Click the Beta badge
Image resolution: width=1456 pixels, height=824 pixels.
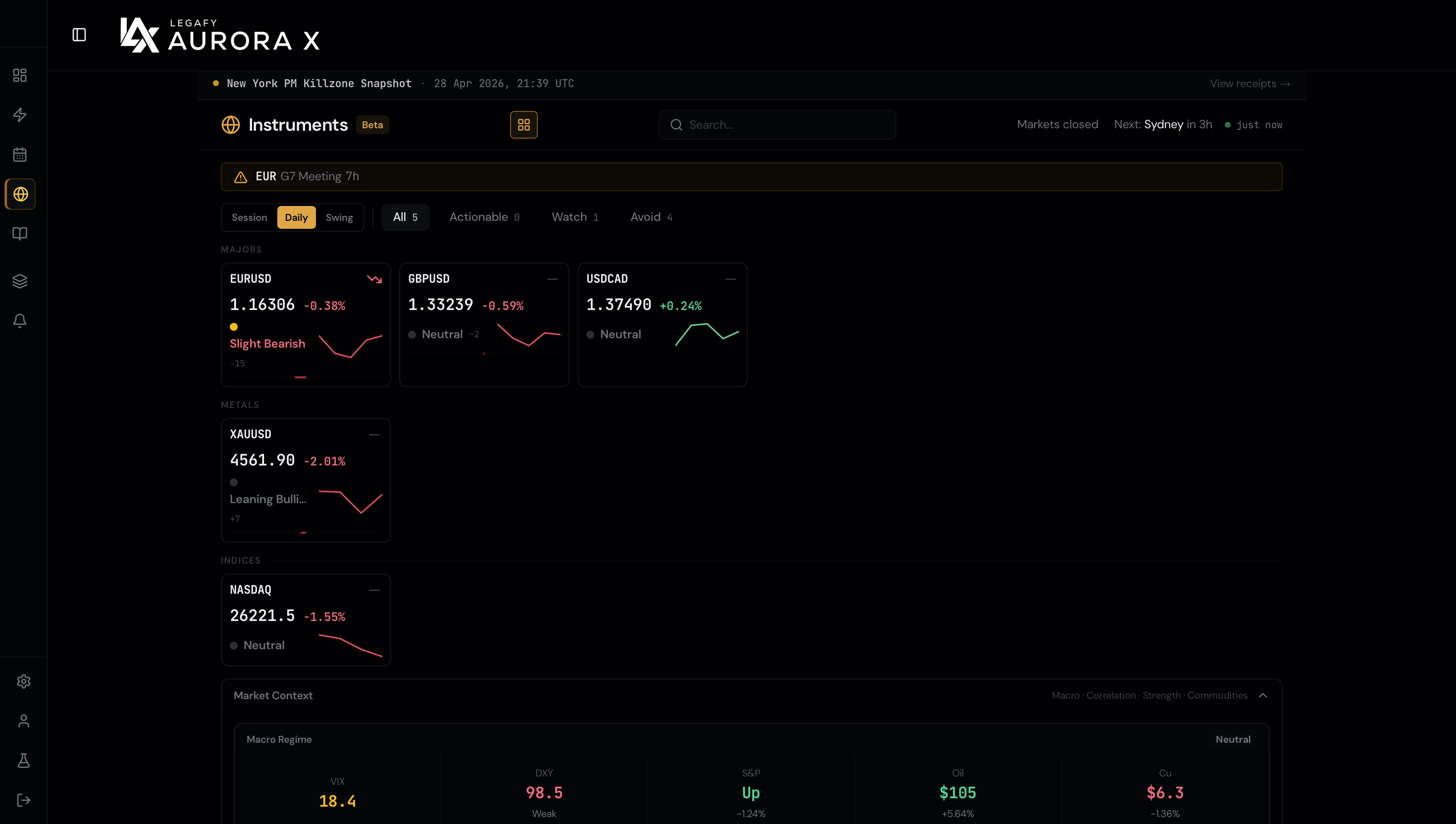click(x=372, y=125)
